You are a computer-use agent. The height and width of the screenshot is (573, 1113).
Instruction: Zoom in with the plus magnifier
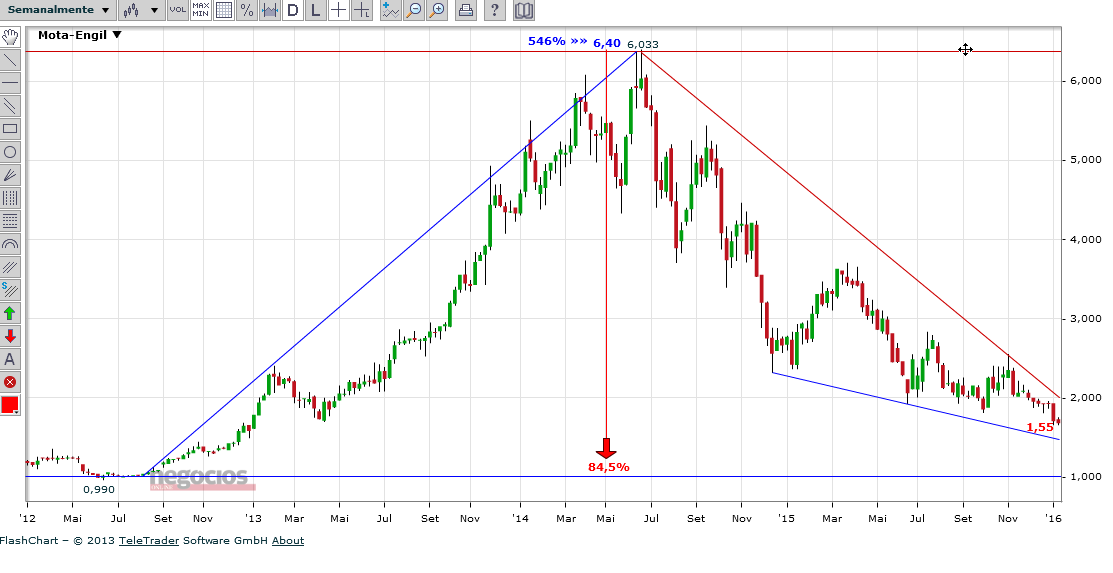[x=437, y=10]
